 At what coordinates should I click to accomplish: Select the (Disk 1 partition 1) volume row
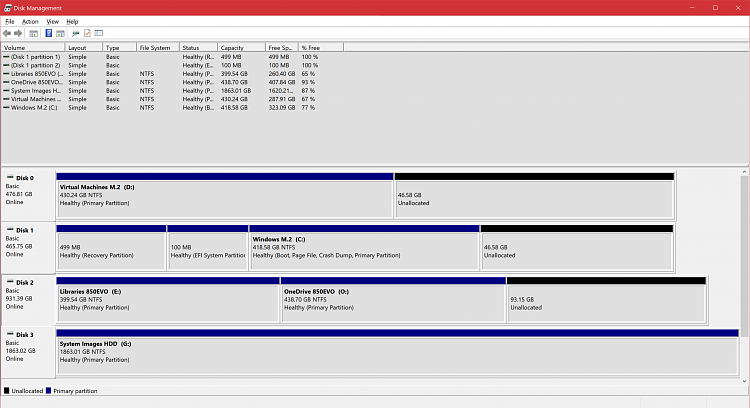[x=172, y=57]
